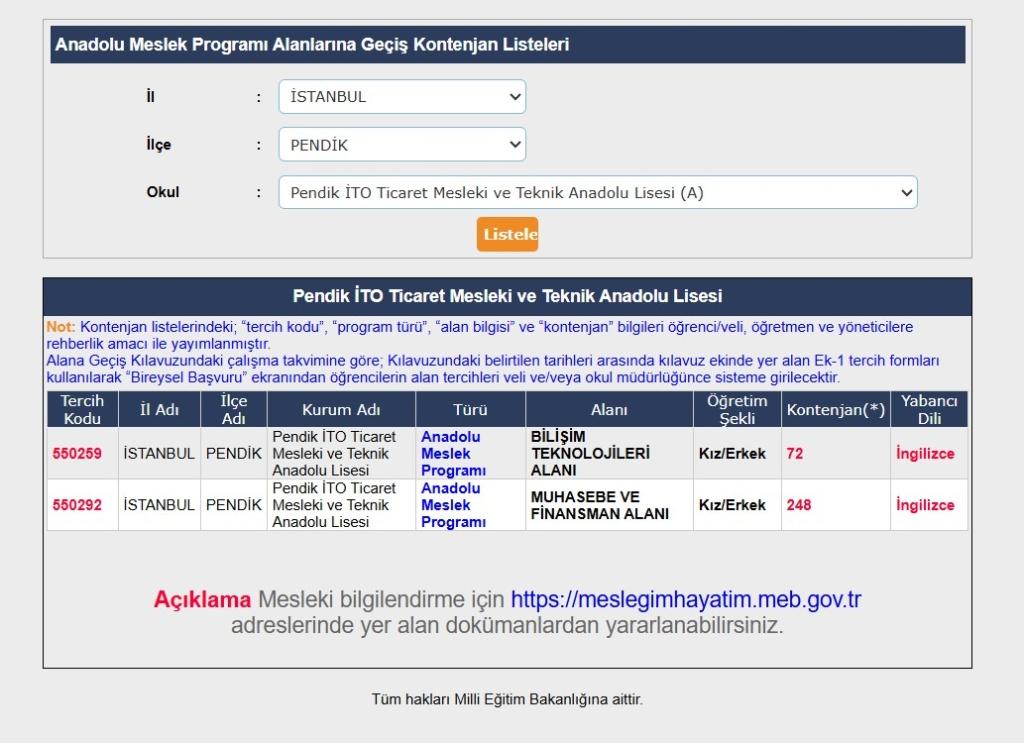
Task: Click the kontenjan value 248
Action: (x=799, y=505)
